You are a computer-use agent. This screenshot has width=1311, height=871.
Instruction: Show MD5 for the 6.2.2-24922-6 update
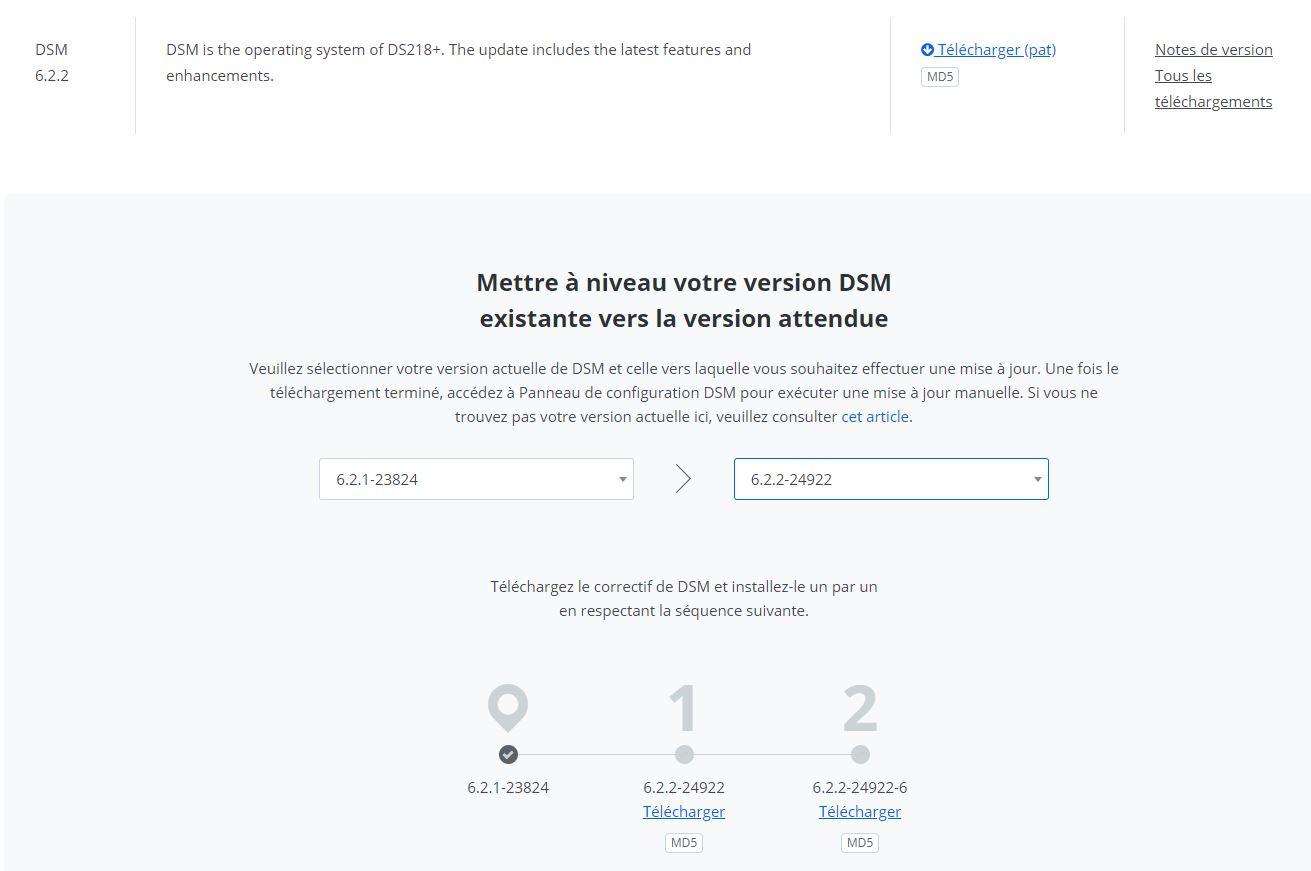coord(860,843)
